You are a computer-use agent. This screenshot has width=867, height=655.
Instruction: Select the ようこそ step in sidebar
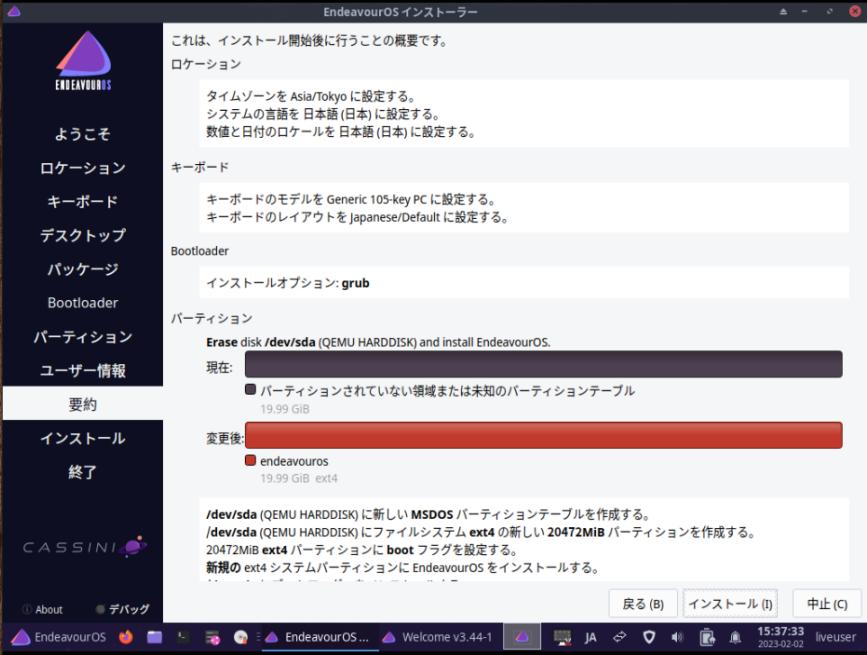pos(82,134)
